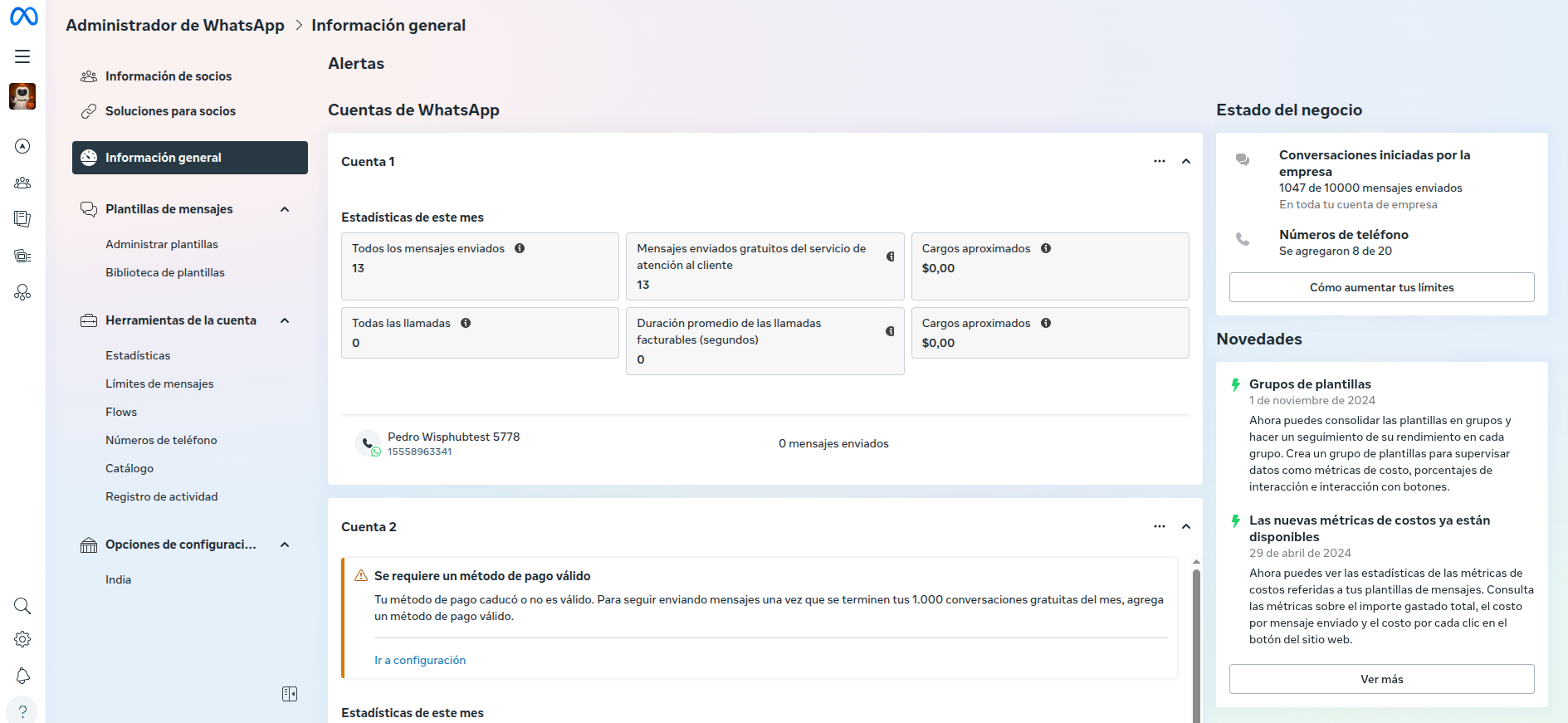
Task: Click Cómo aumentar tus límites button
Action: coord(1381,287)
